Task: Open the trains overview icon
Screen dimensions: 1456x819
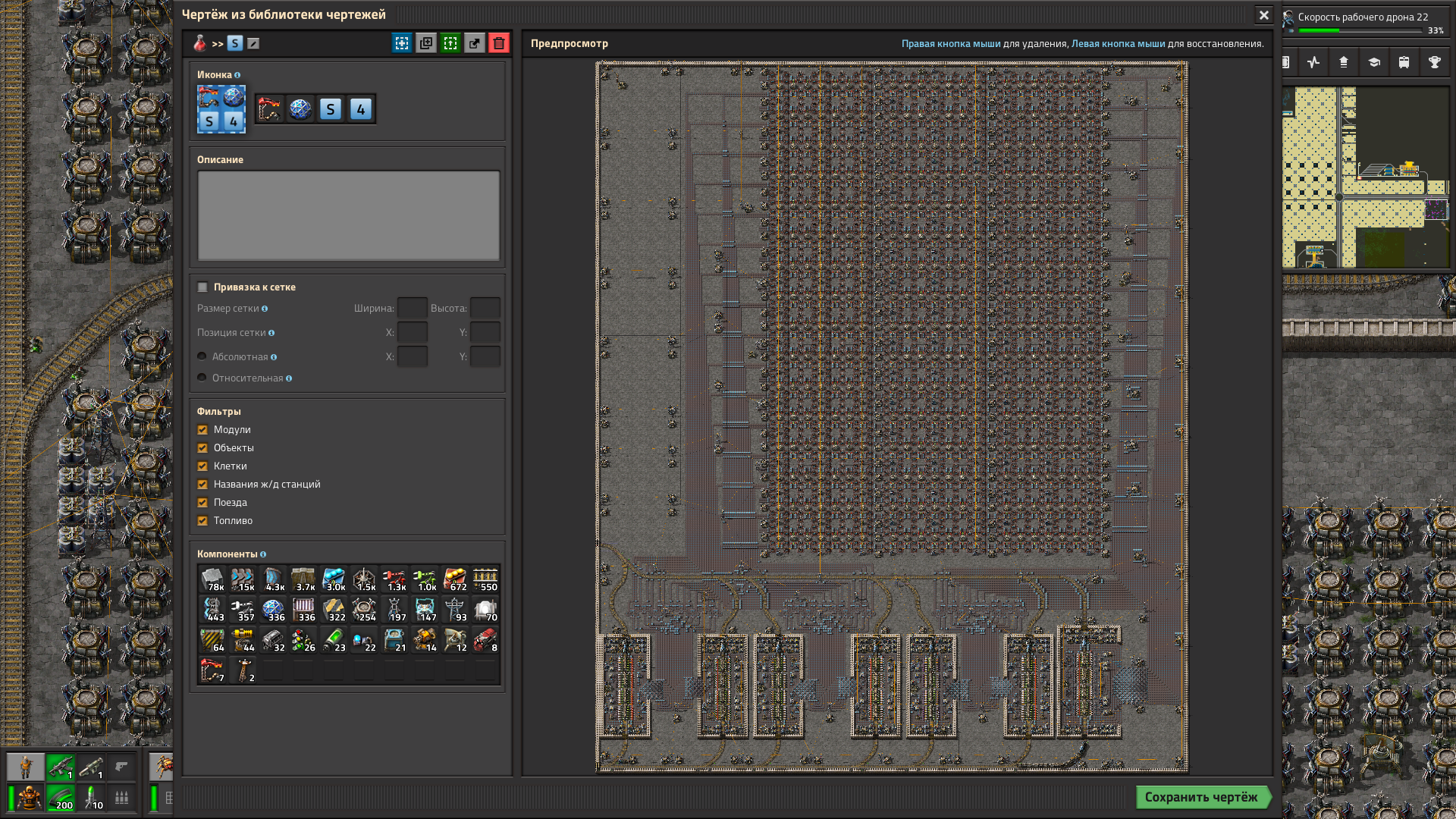Action: (x=1404, y=62)
